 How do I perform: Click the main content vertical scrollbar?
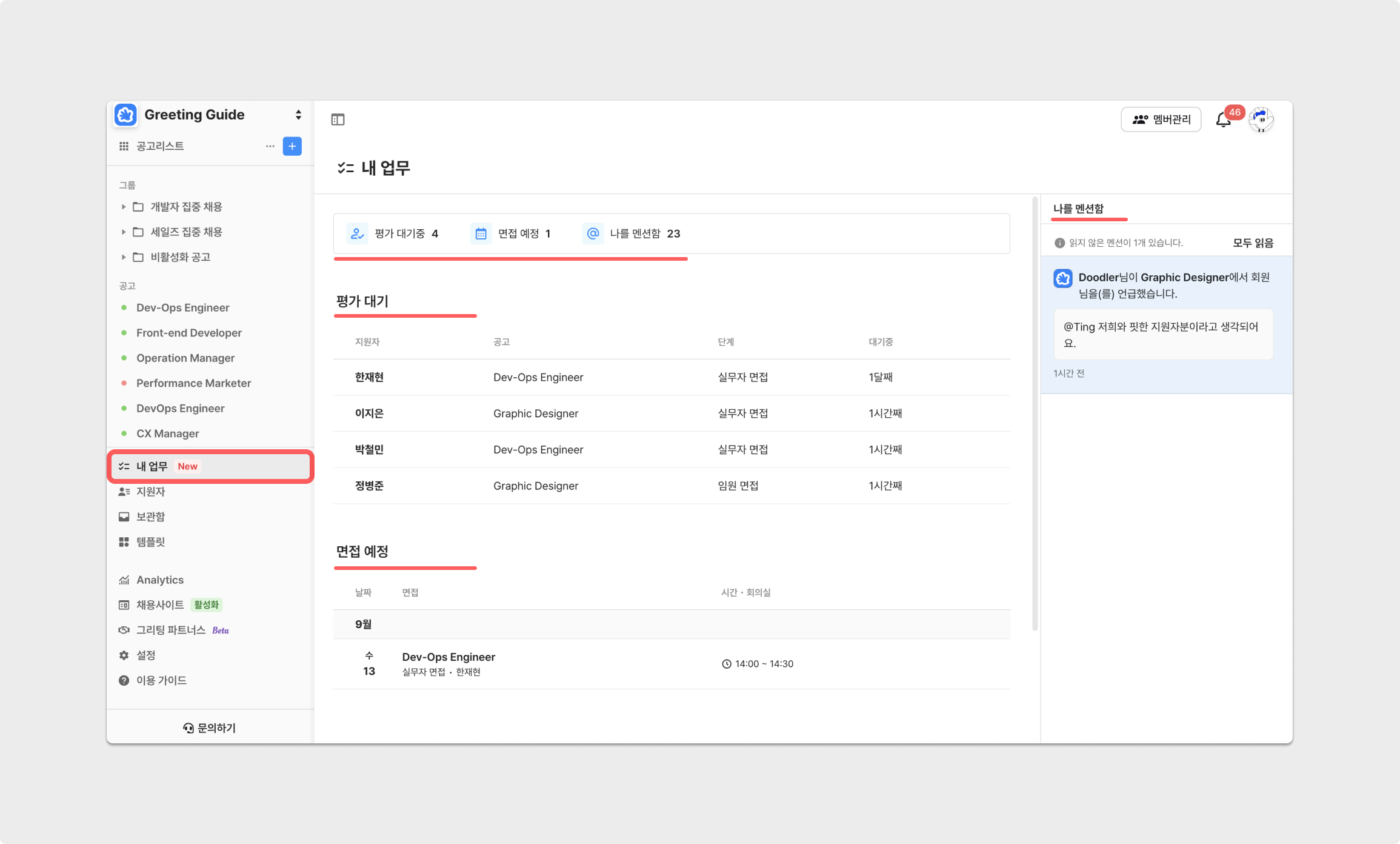1035,412
